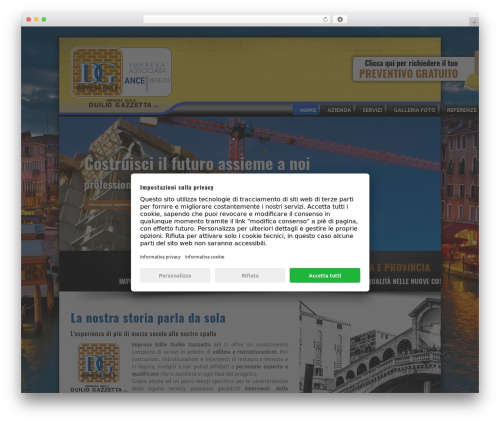
Task: Click the round icon right of address bar
Action: tap(340, 19)
